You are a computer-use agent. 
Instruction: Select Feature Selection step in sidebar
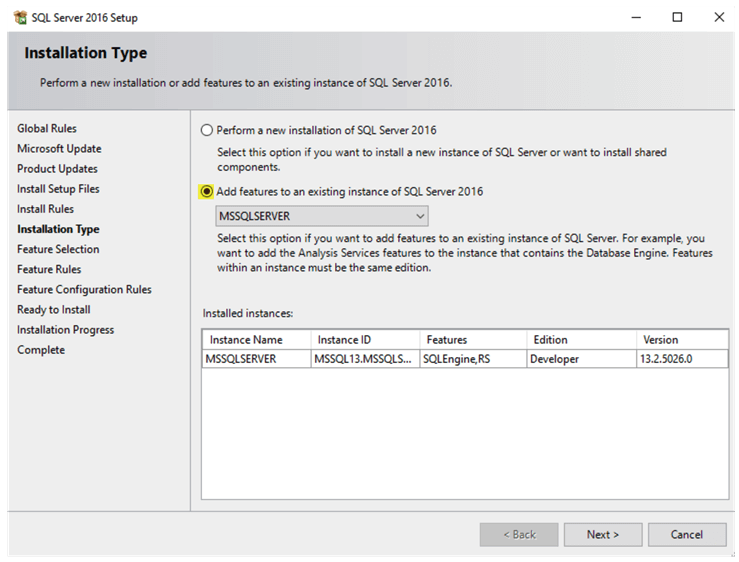coord(58,249)
